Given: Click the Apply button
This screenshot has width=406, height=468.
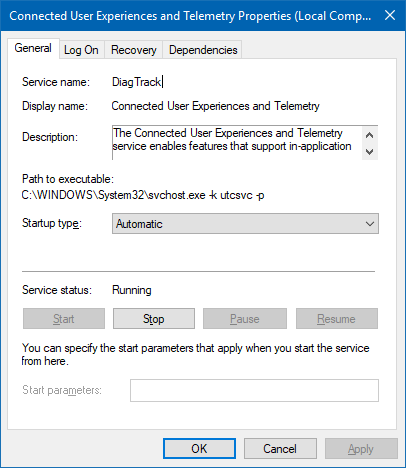Looking at the screenshot, I should click(x=361, y=449).
